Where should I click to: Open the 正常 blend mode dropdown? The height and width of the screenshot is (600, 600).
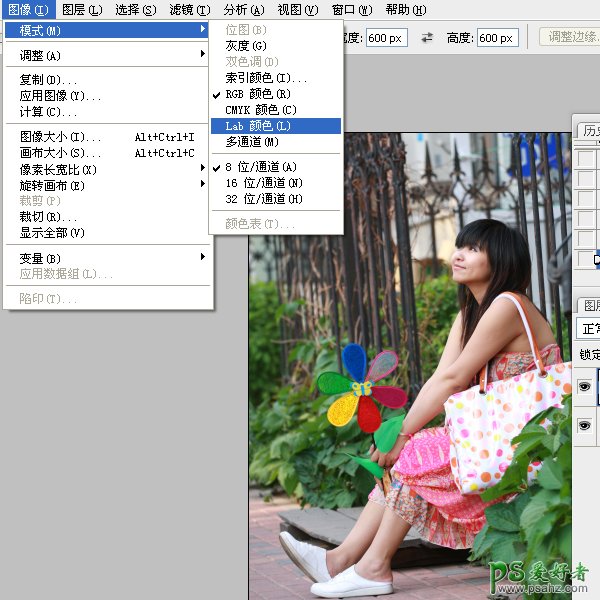click(x=588, y=328)
